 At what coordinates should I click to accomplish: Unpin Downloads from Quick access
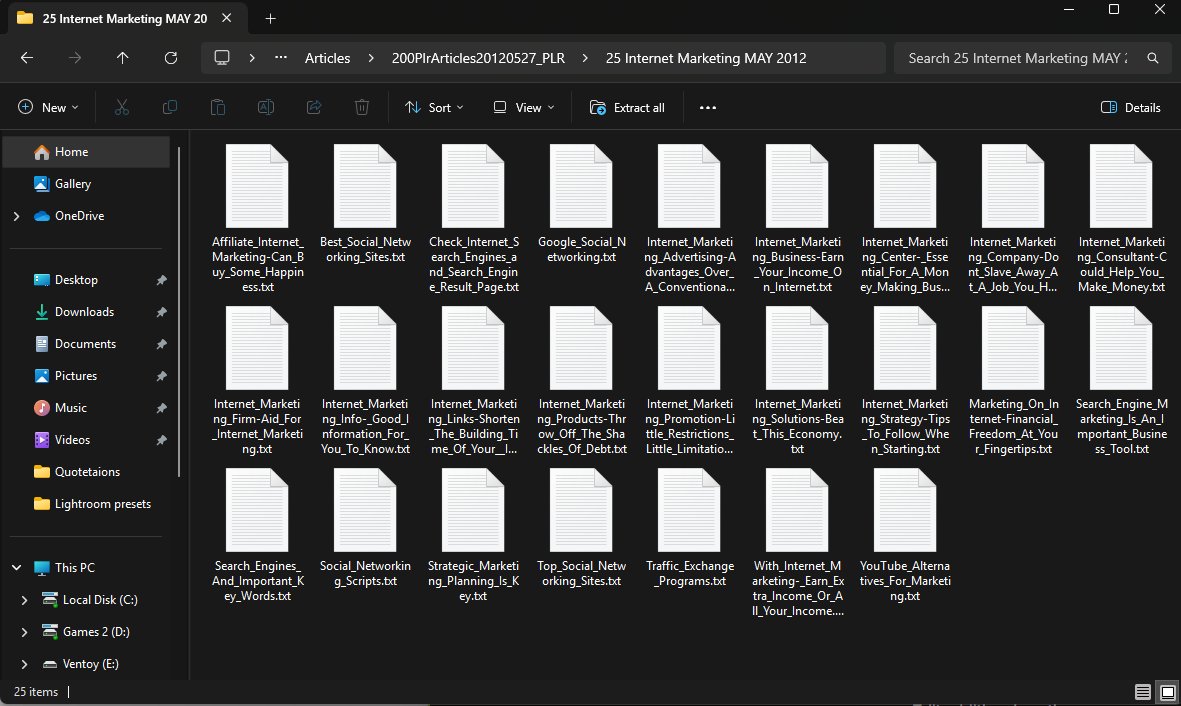pyautogui.click(x=161, y=312)
